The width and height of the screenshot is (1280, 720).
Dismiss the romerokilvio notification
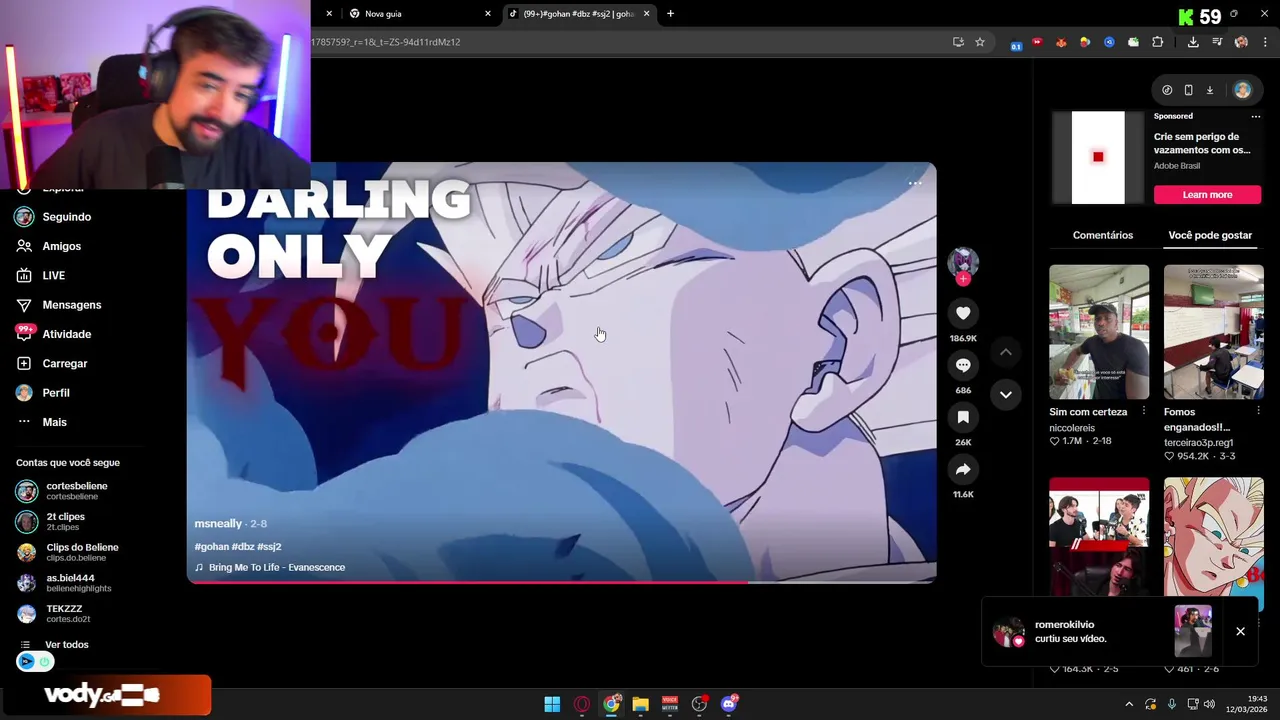(x=1240, y=631)
